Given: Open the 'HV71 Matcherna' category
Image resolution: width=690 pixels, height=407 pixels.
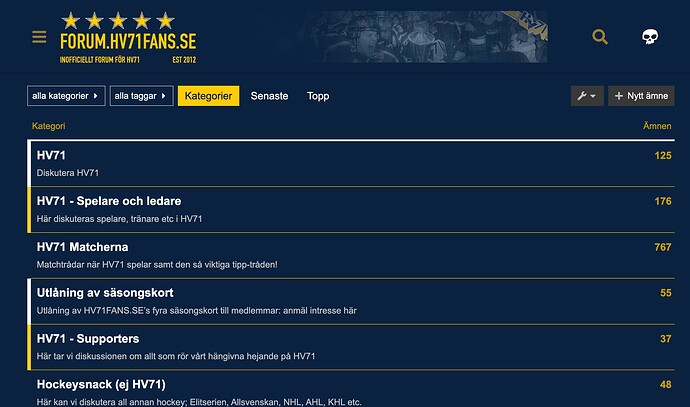Looking at the screenshot, I should click(82, 247).
